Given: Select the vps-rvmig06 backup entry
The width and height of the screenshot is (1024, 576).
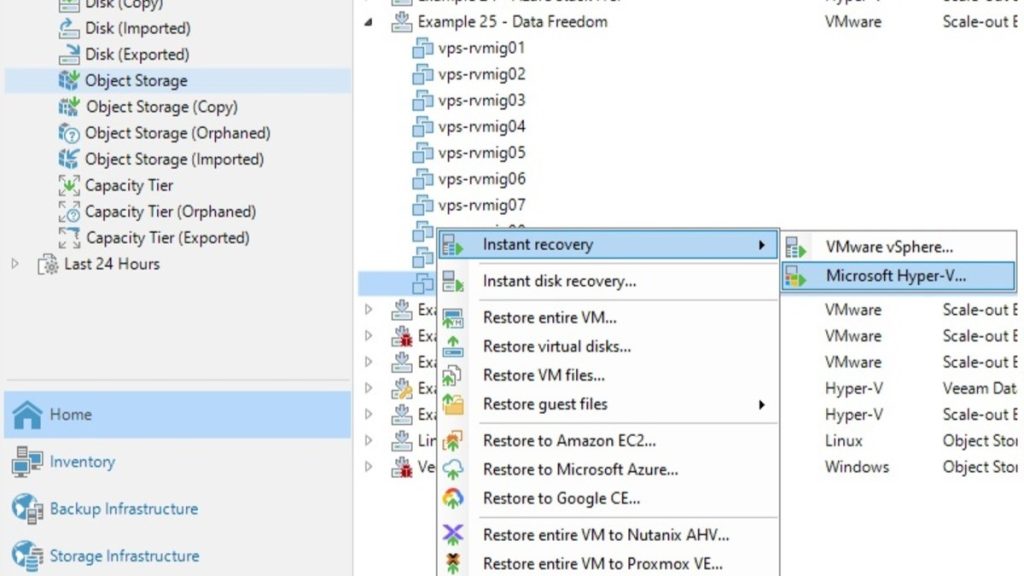Looking at the screenshot, I should (482, 179).
